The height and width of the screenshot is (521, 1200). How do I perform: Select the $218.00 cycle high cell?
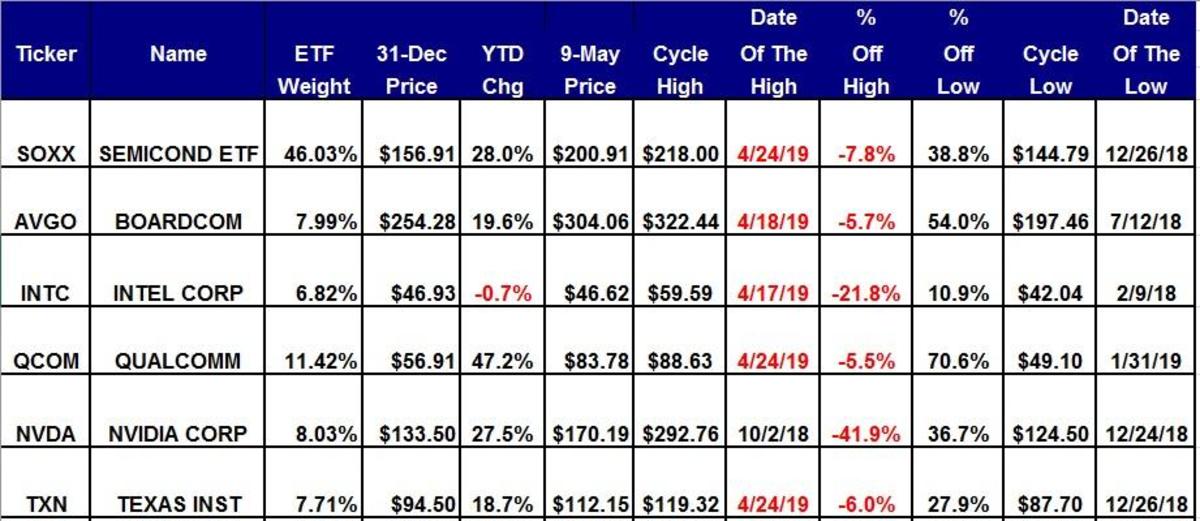pyautogui.click(x=679, y=155)
